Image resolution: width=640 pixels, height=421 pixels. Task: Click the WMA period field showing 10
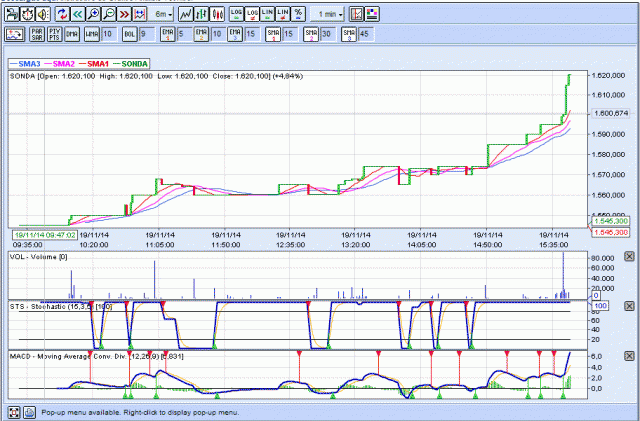coord(108,33)
